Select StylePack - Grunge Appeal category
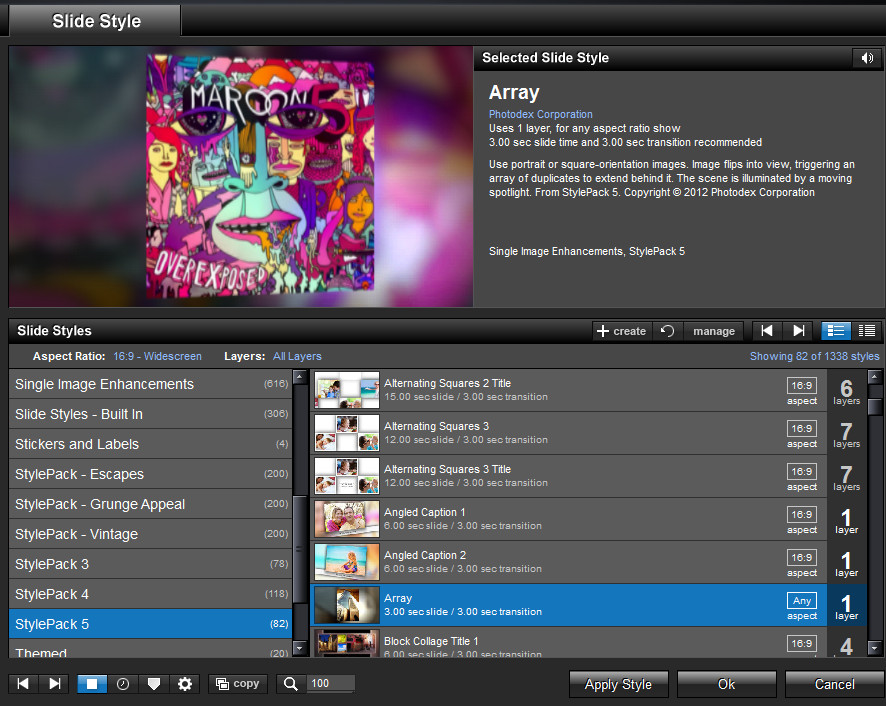886x706 pixels. (x=151, y=504)
